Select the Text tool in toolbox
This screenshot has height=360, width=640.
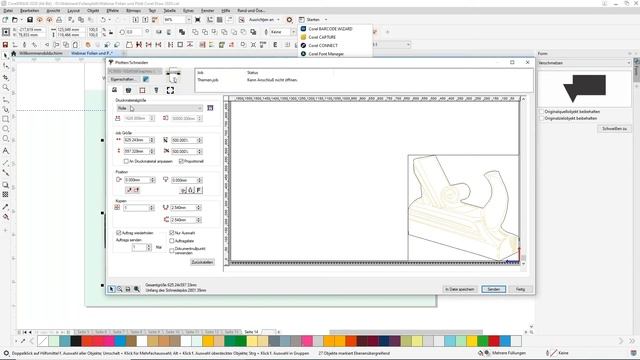(x=6, y=151)
